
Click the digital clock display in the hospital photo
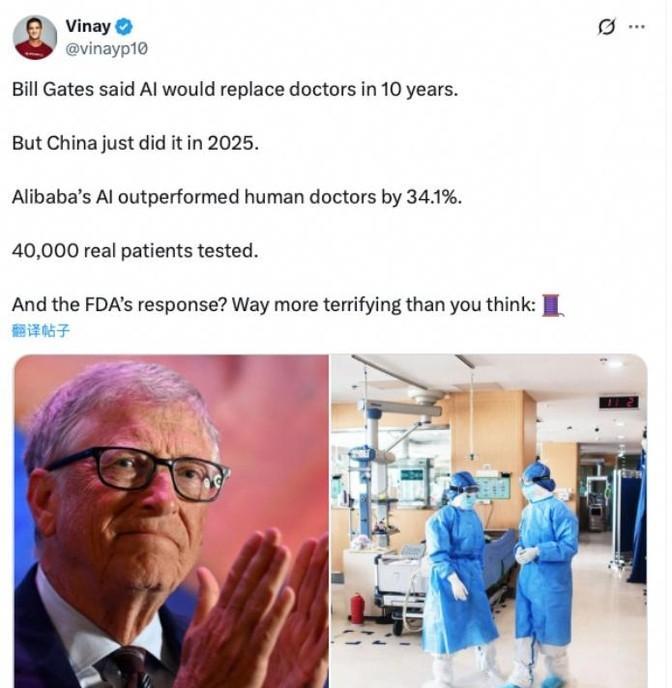pyautogui.click(x=618, y=401)
